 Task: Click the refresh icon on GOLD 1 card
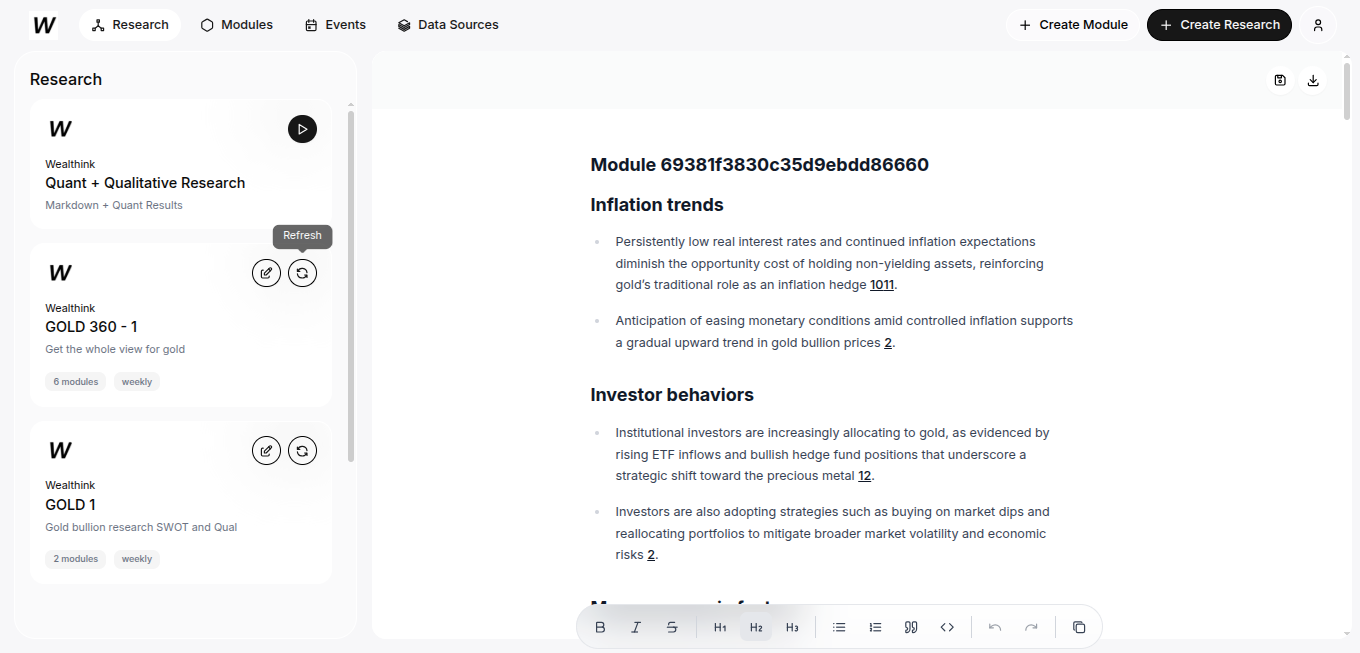click(x=302, y=451)
